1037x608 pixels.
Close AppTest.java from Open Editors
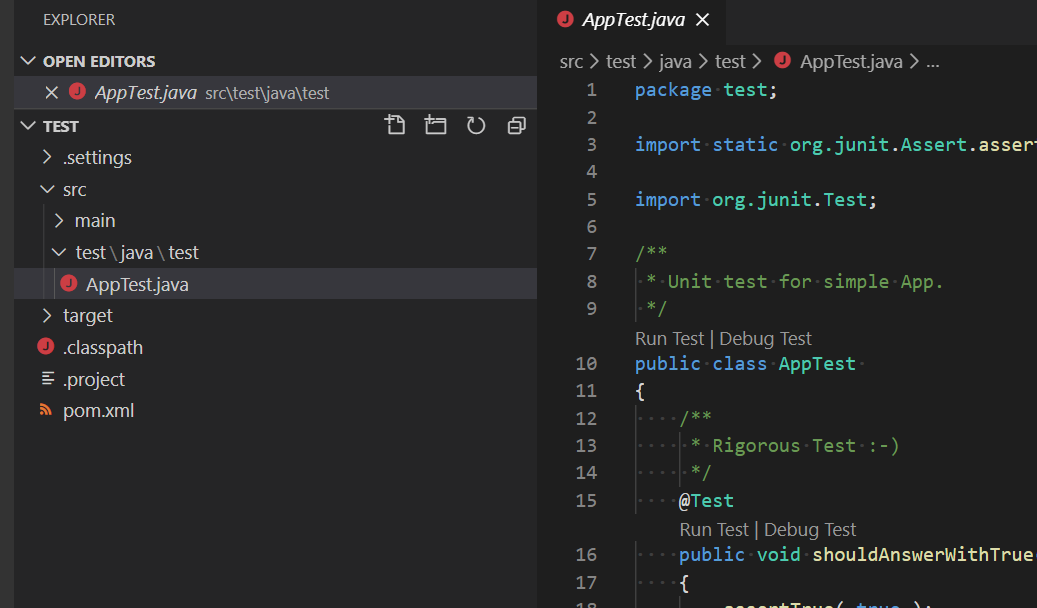tap(50, 91)
